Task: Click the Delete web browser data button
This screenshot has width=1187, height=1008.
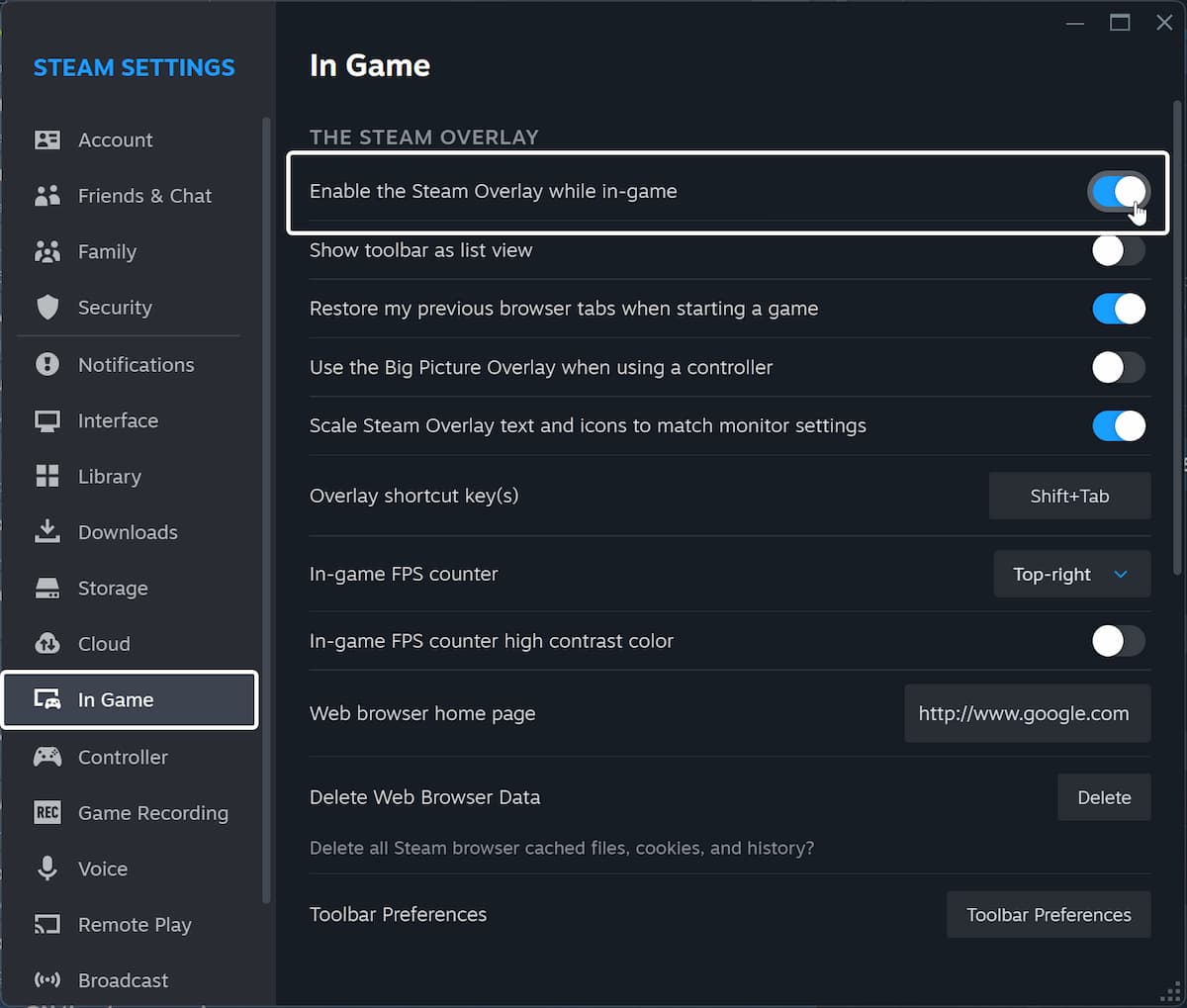Action: [1104, 797]
